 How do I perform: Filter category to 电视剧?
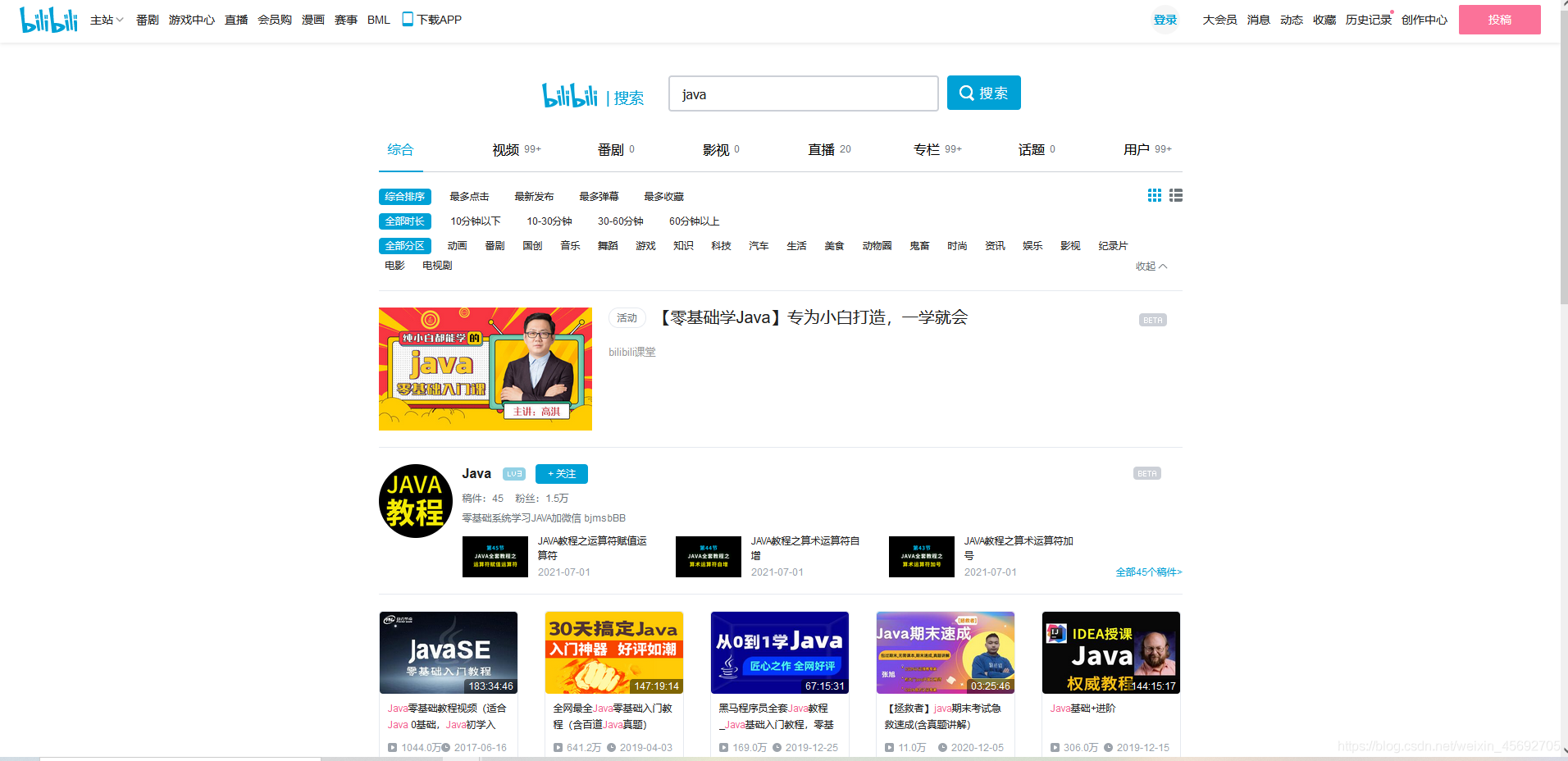(x=437, y=266)
